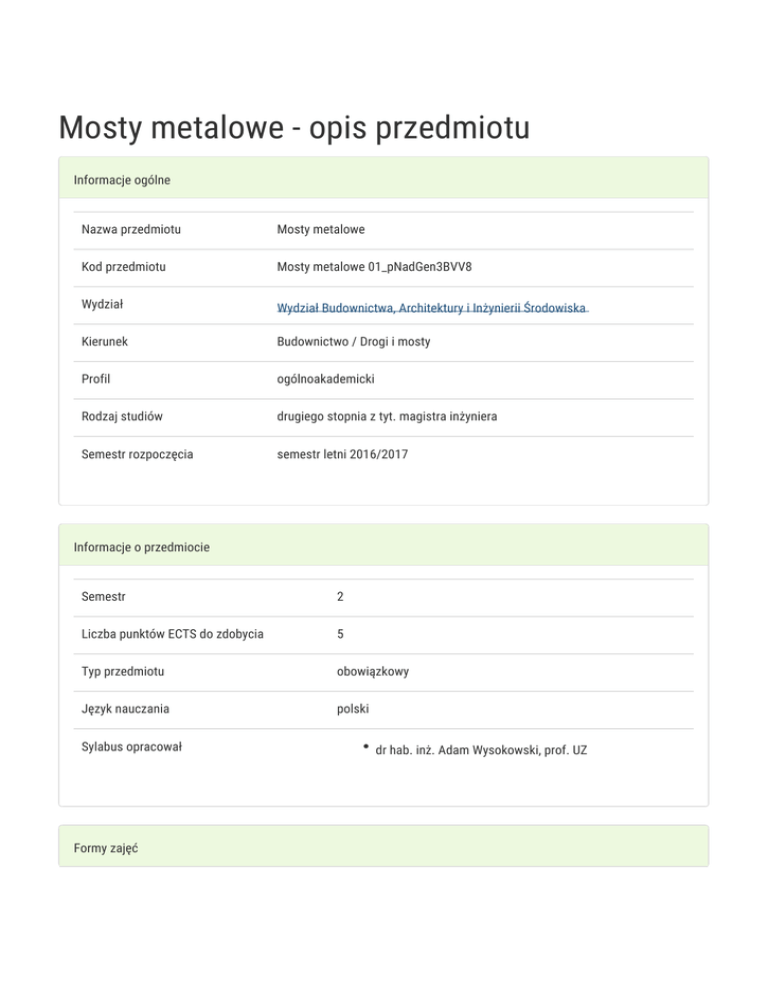Click the 'Mosty metalowe - opis przedmiotu' page title

pos(293,128)
